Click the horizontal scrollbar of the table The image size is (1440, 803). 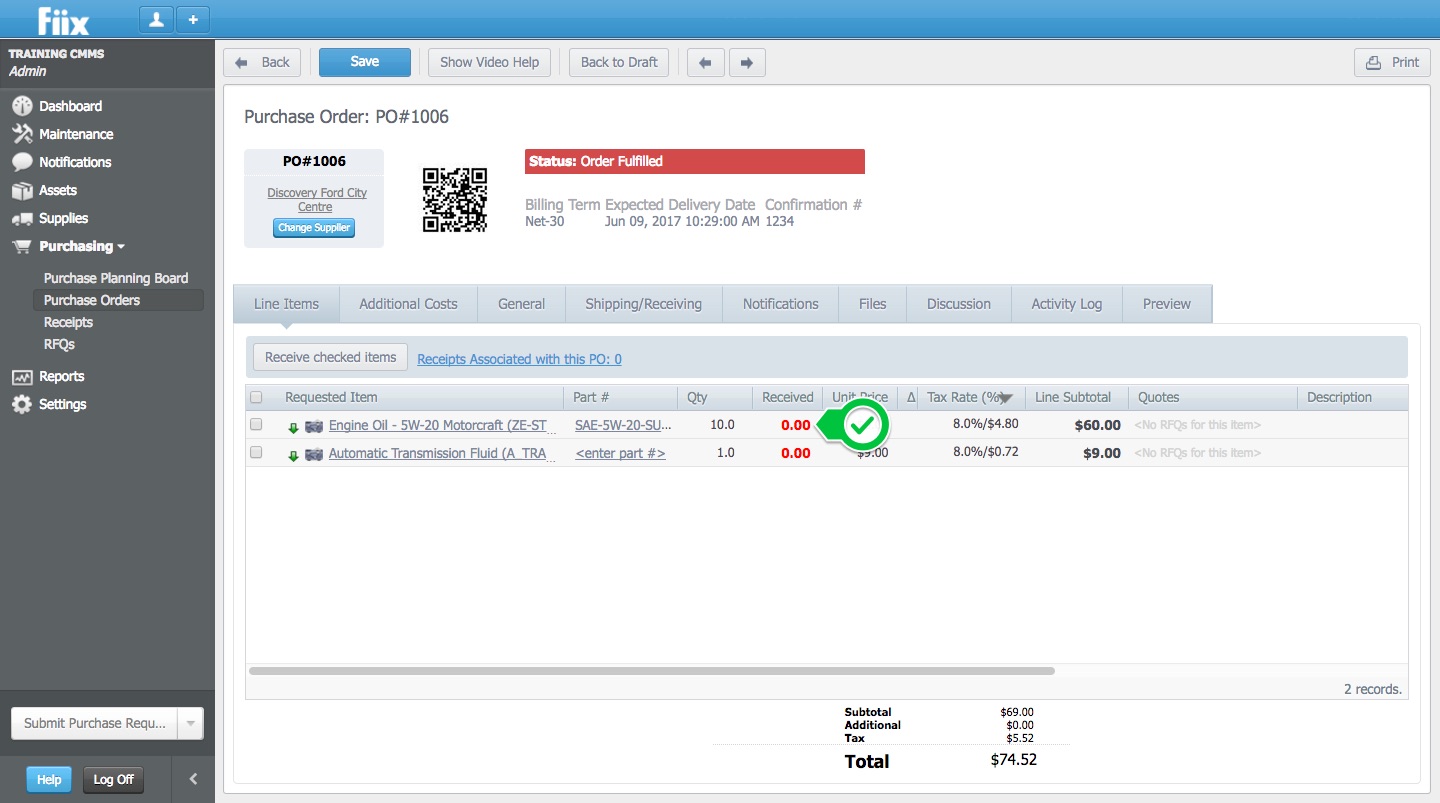(651, 671)
